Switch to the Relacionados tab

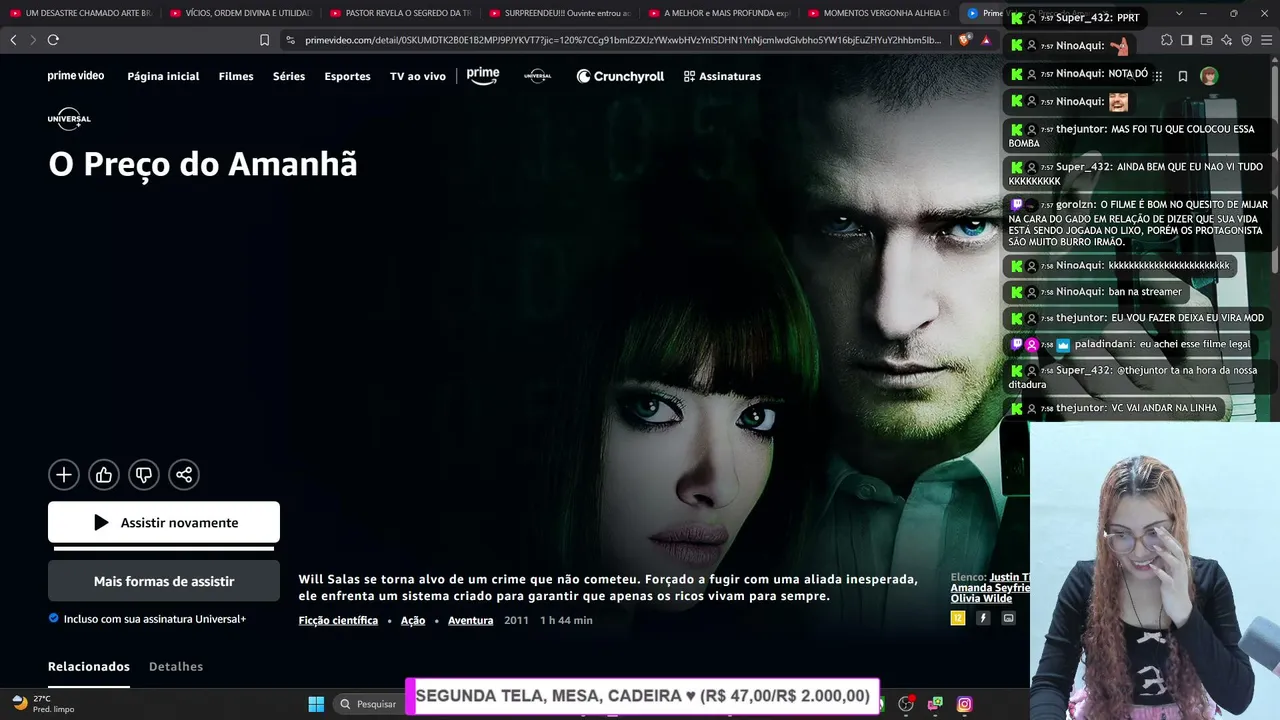[89, 667]
